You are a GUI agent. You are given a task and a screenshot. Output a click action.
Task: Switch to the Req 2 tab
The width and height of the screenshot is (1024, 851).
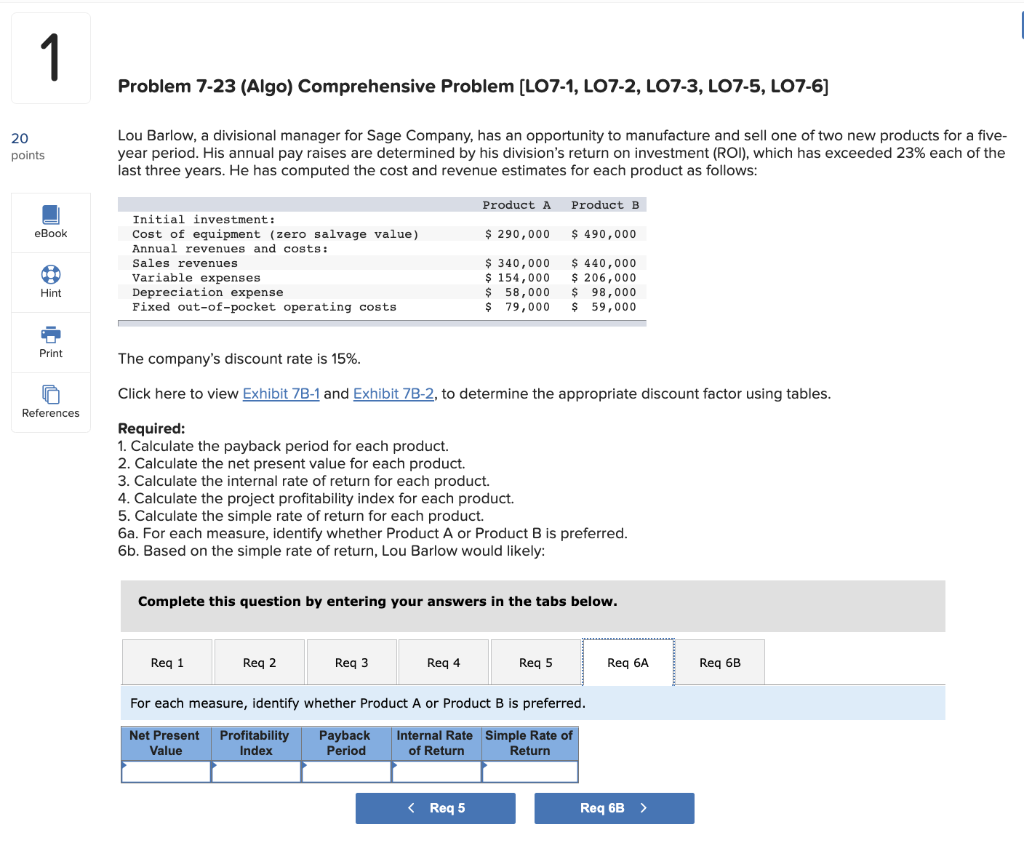(259, 662)
